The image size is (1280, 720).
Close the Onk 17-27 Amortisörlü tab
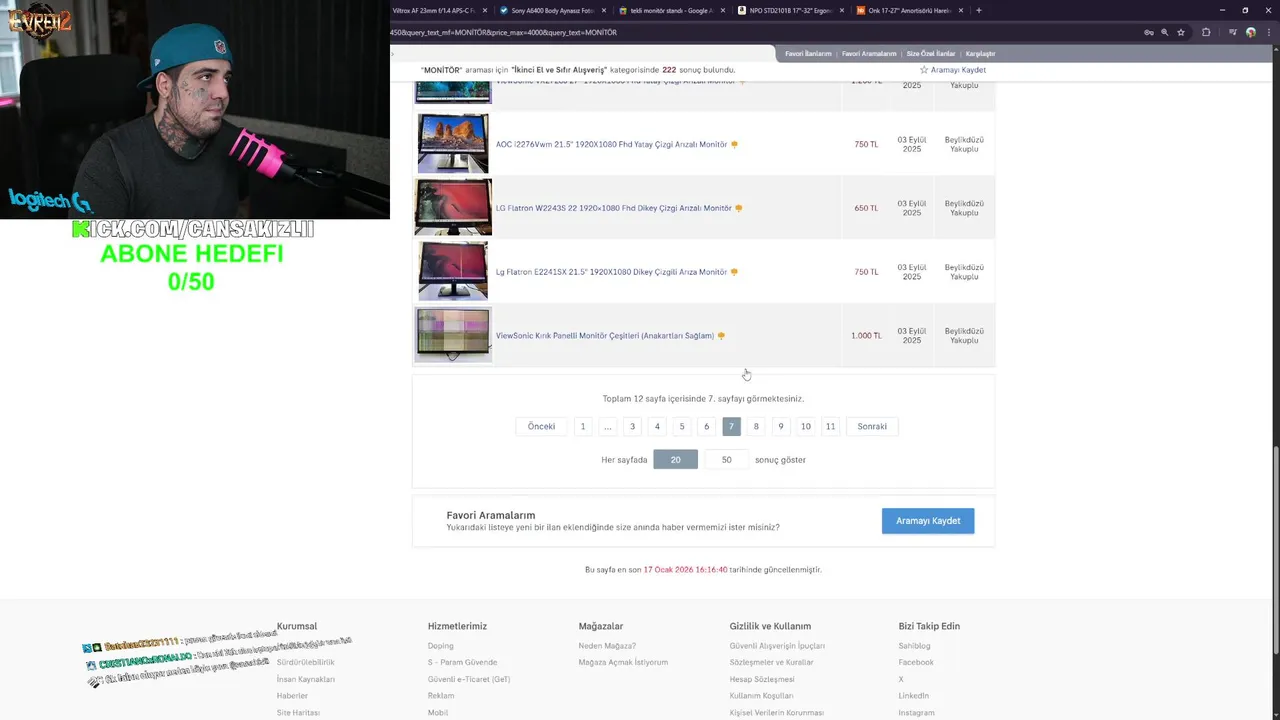coord(961,10)
